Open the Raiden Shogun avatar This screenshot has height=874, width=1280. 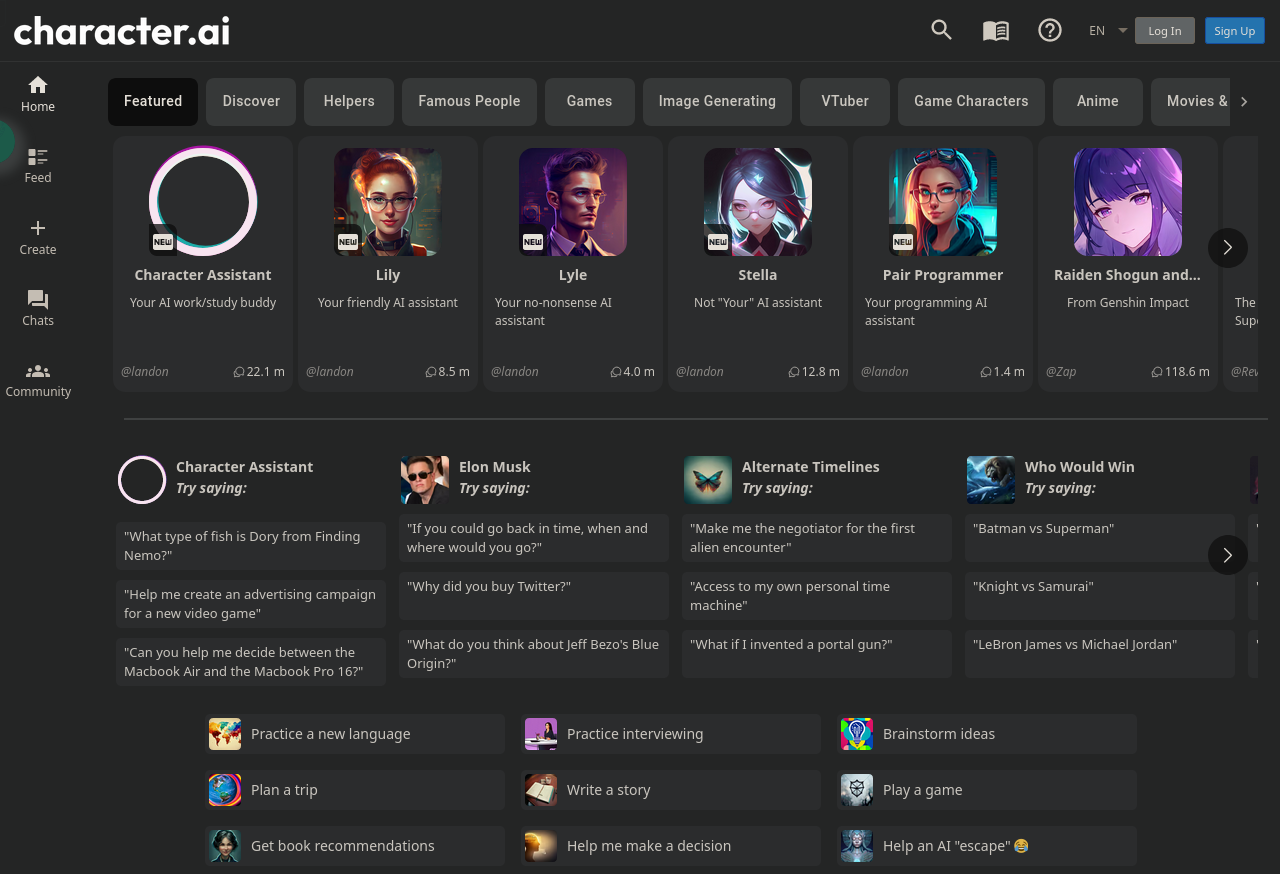(x=1128, y=202)
